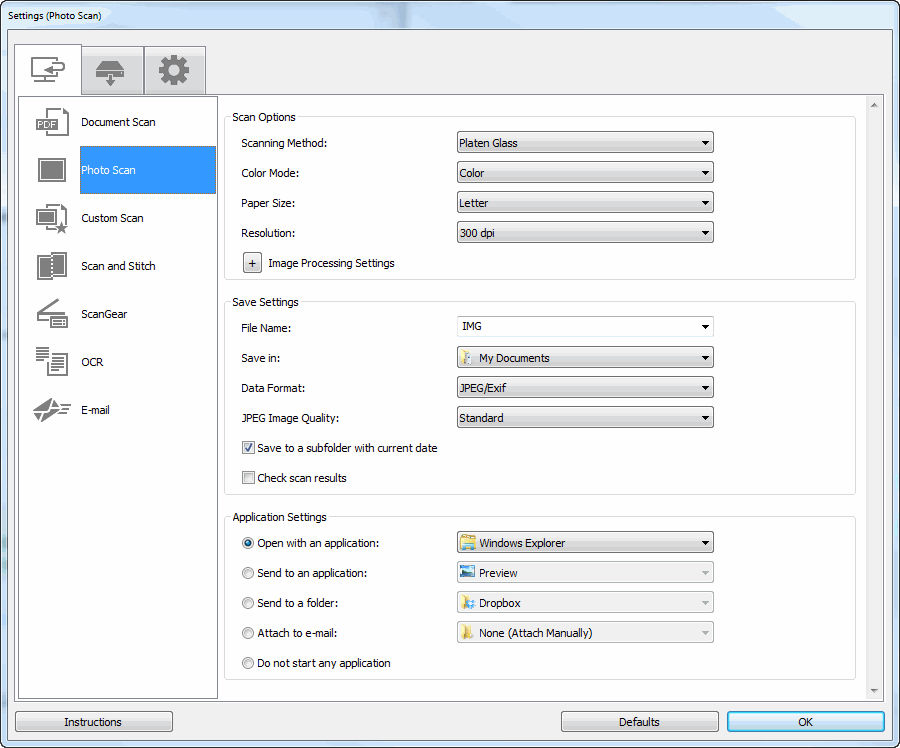
Task: Open the Color Mode dropdown
Action: coord(584,172)
